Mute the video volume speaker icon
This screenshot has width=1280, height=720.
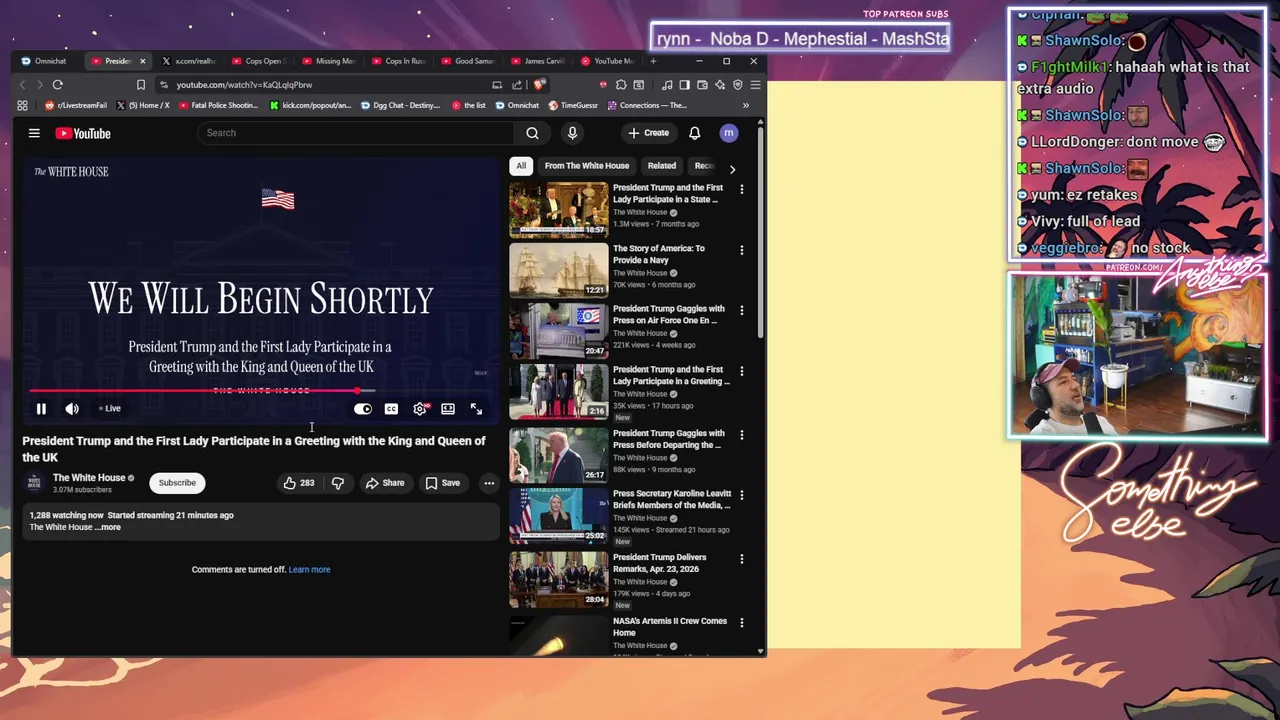(x=72, y=409)
